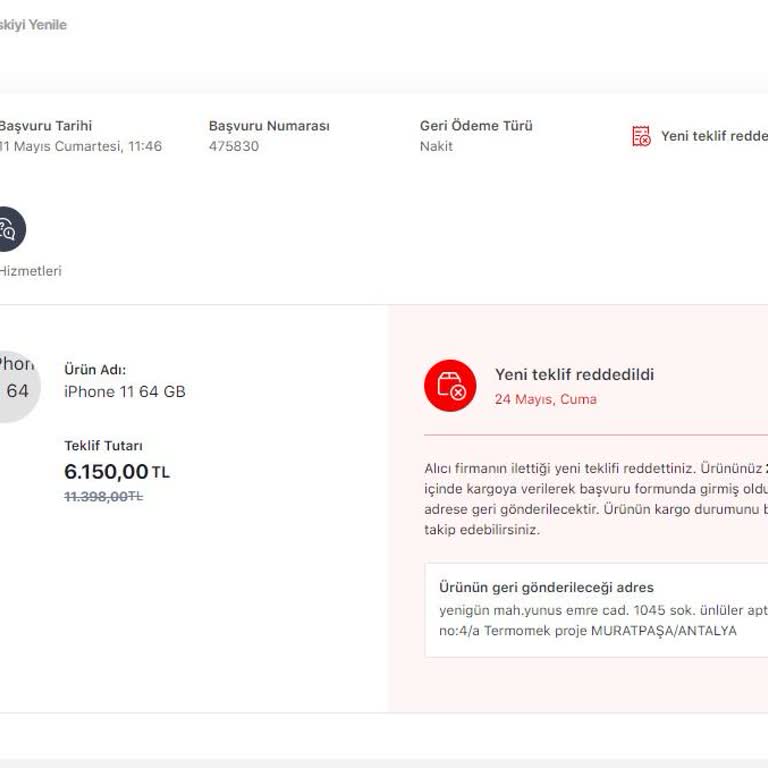Click the Hizmetleri label under the icon

click(30, 271)
